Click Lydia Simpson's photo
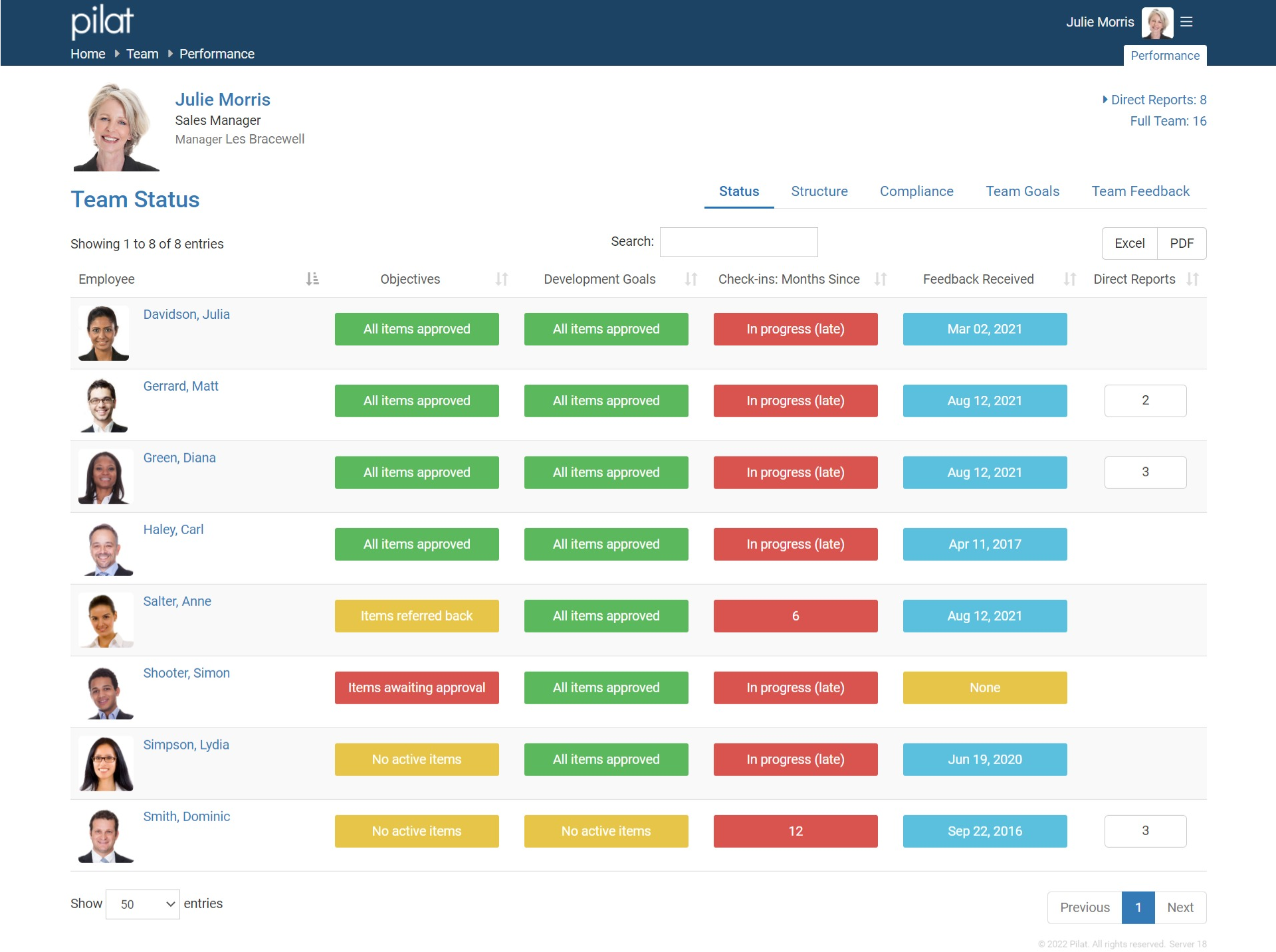The image size is (1276, 952). click(x=106, y=763)
